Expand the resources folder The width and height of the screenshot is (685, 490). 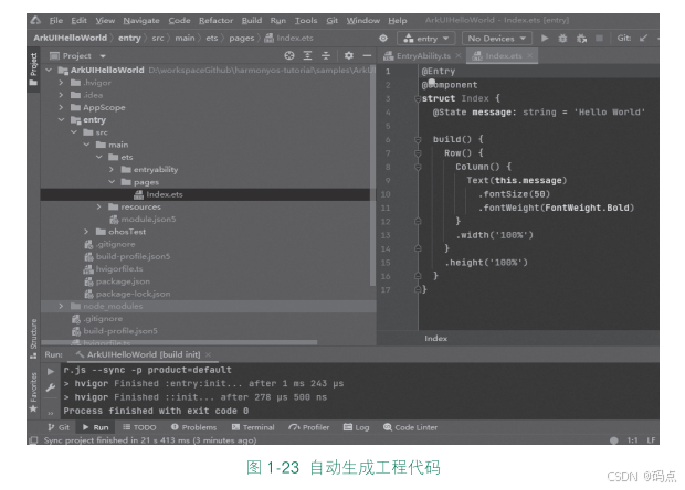tap(99, 207)
